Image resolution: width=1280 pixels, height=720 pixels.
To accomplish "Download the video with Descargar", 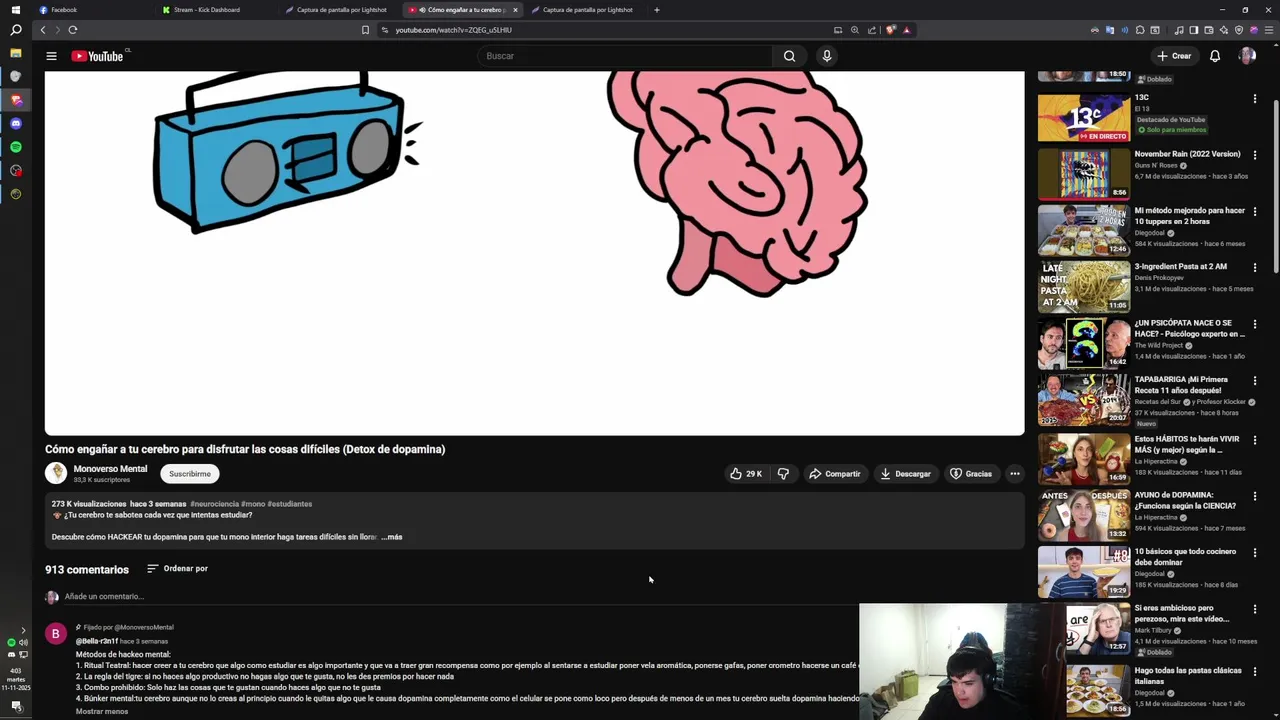I will tap(905, 474).
